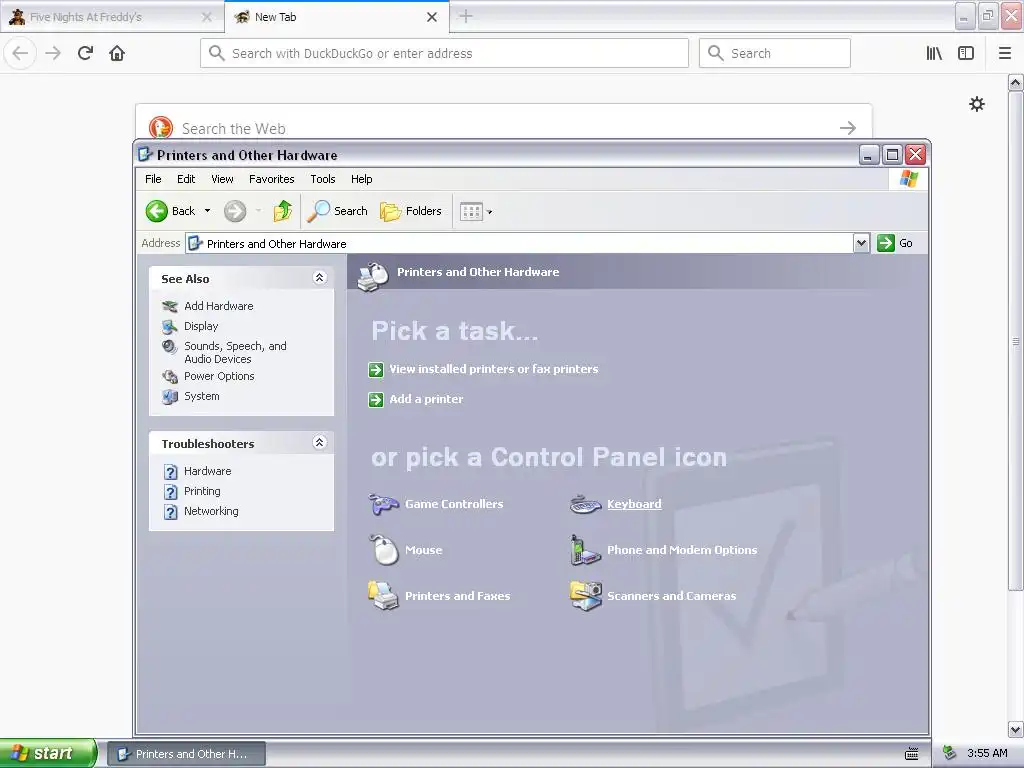Open the Tools menu

pyautogui.click(x=323, y=179)
